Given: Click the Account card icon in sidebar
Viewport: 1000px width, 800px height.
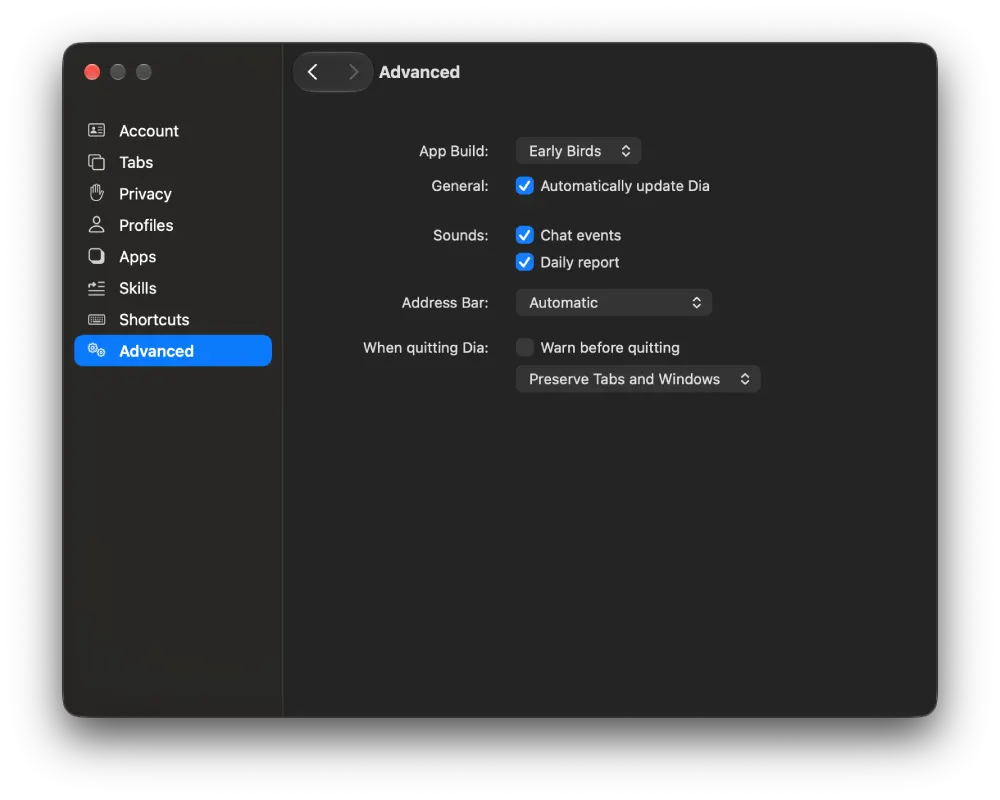Looking at the screenshot, I should [96, 130].
